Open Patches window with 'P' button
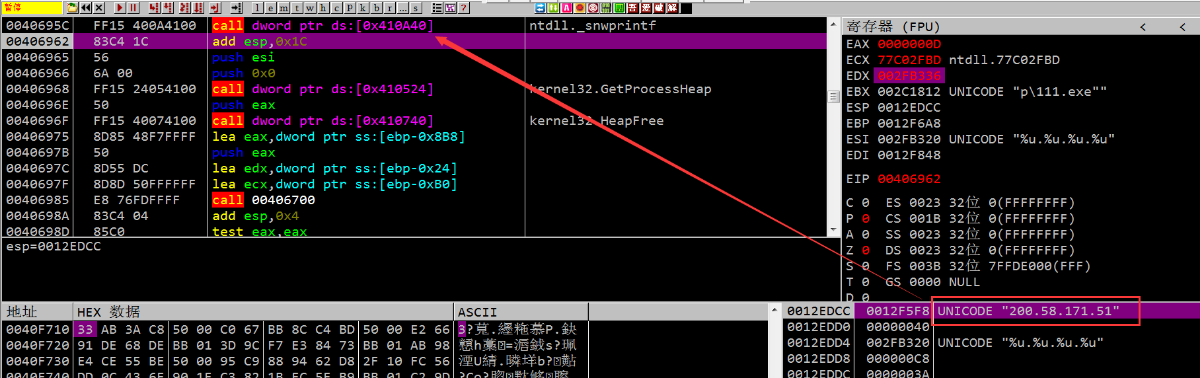Image resolution: width=1200 pixels, height=378 pixels. [349, 8]
